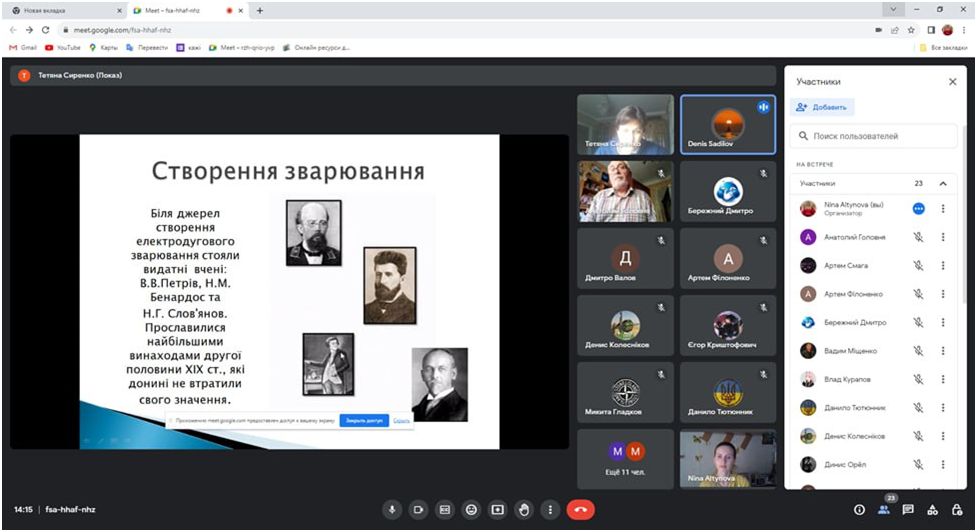The image size is (977, 532).
Task: Open options menu for Данило Тютюнник in list
Action: 943,407
